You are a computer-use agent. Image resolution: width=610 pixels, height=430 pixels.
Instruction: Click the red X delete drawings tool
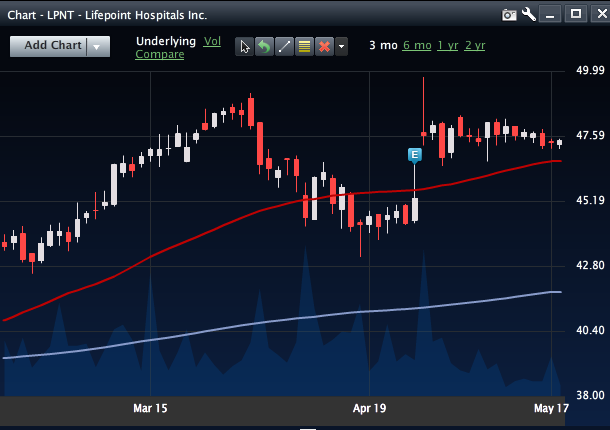click(x=324, y=47)
